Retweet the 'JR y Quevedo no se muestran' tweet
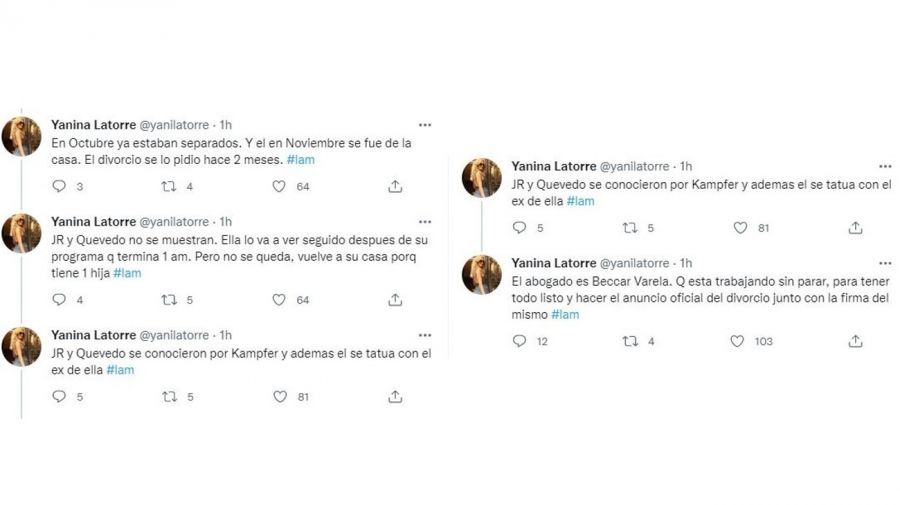The width and height of the screenshot is (900, 505). point(169,299)
